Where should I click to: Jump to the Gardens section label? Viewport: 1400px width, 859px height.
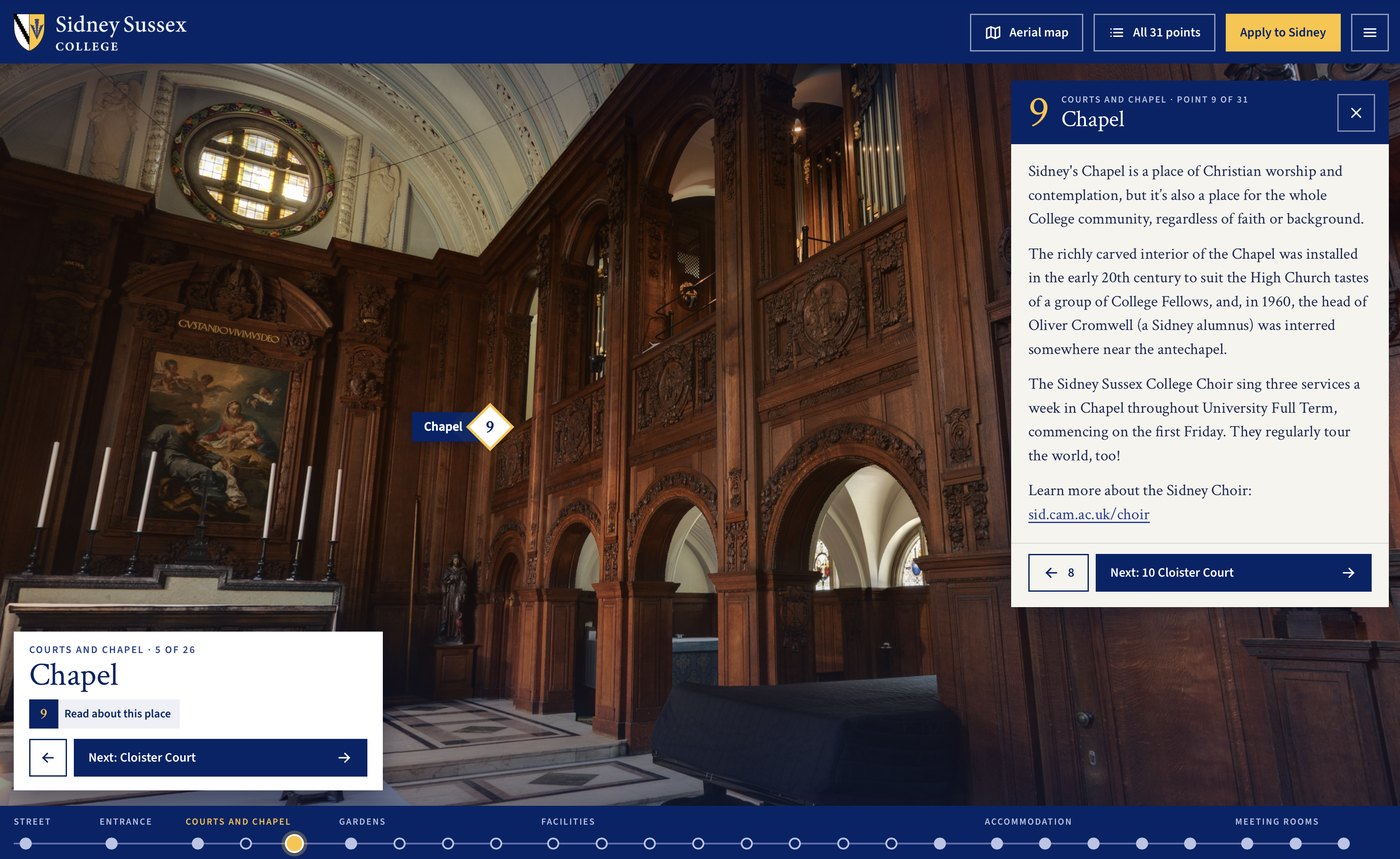362,822
